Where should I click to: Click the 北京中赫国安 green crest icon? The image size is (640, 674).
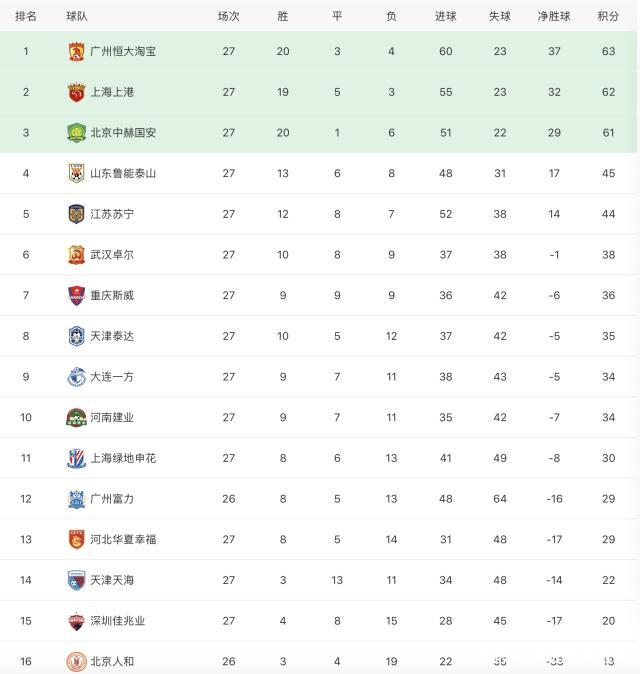coord(76,132)
